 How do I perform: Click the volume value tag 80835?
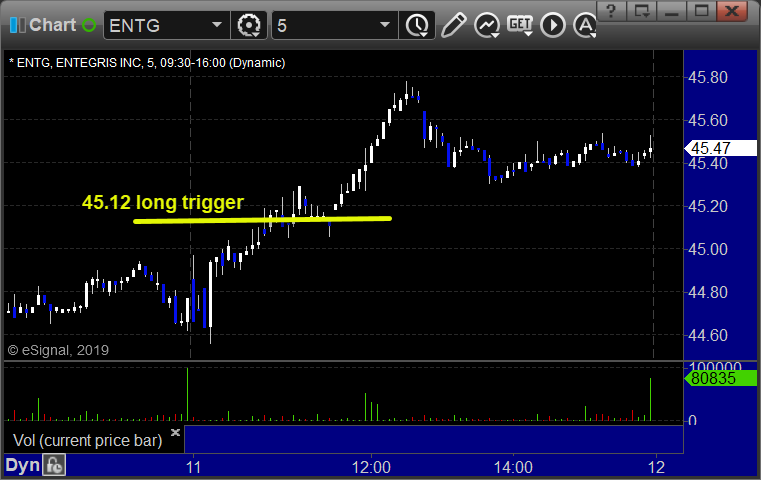pos(720,378)
